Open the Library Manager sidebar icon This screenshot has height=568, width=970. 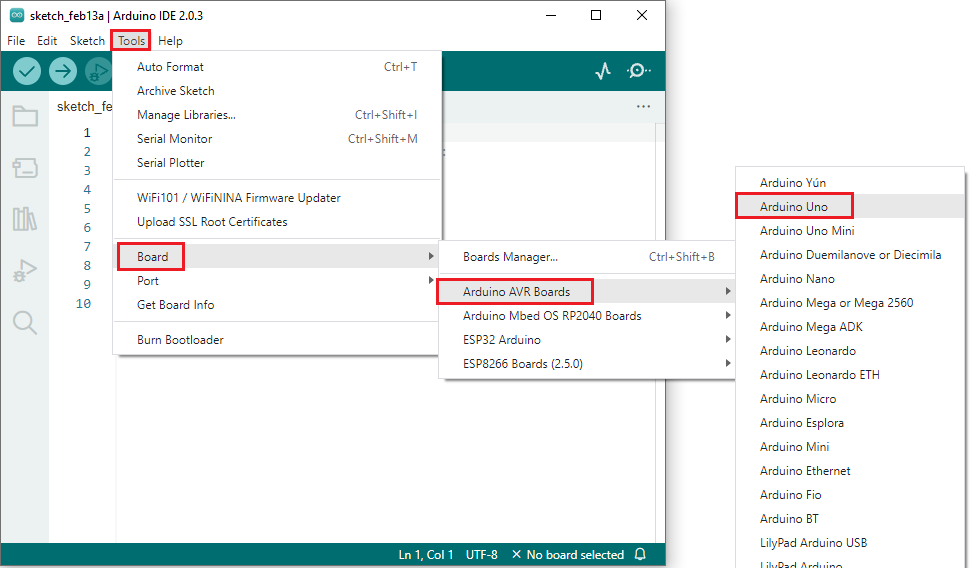pyautogui.click(x=25, y=219)
